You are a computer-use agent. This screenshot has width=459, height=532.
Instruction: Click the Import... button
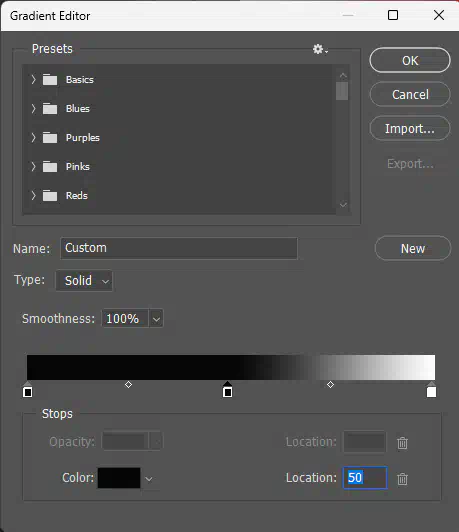point(410,129)
